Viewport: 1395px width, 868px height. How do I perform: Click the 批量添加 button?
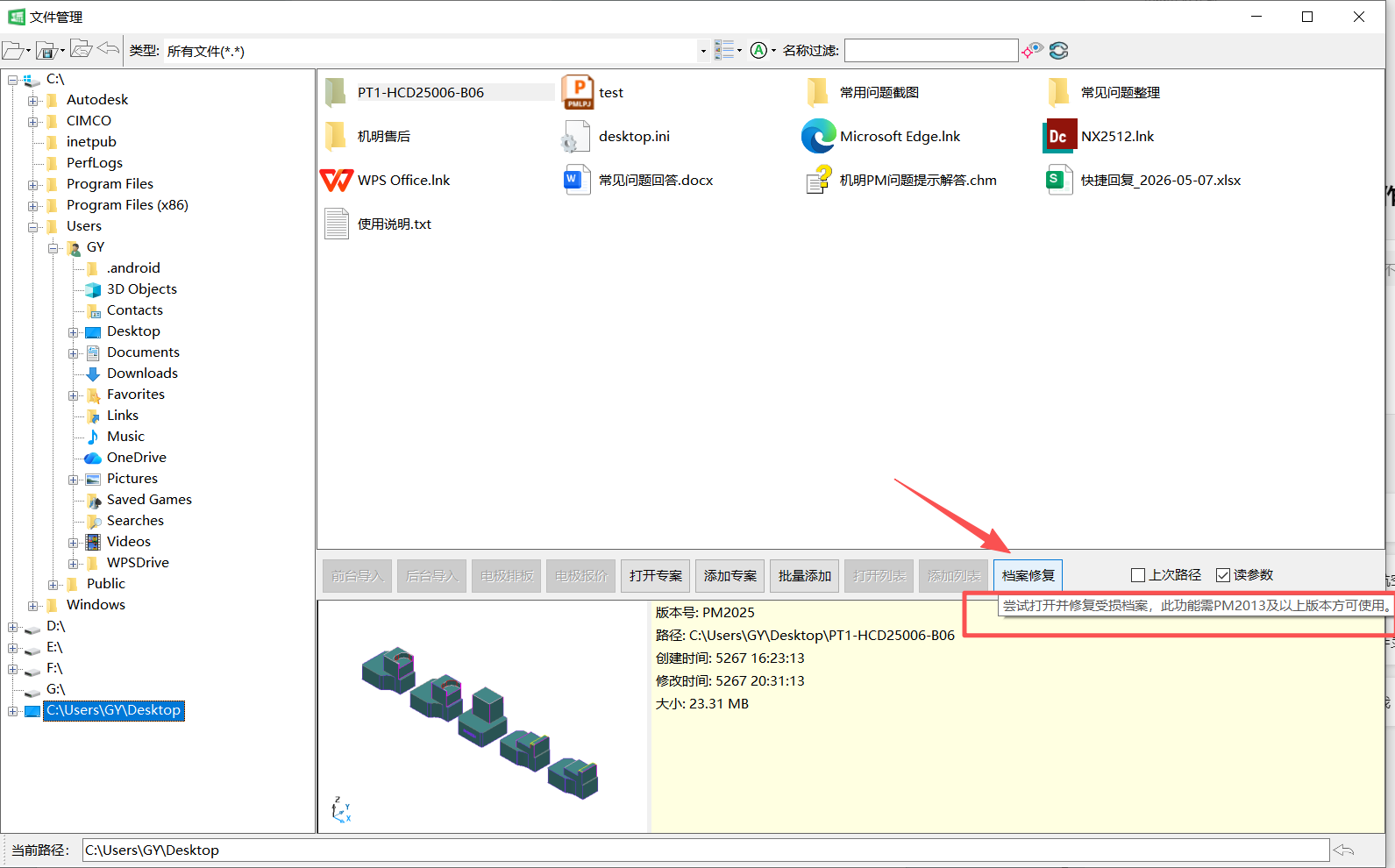click(x=804, y=576)
